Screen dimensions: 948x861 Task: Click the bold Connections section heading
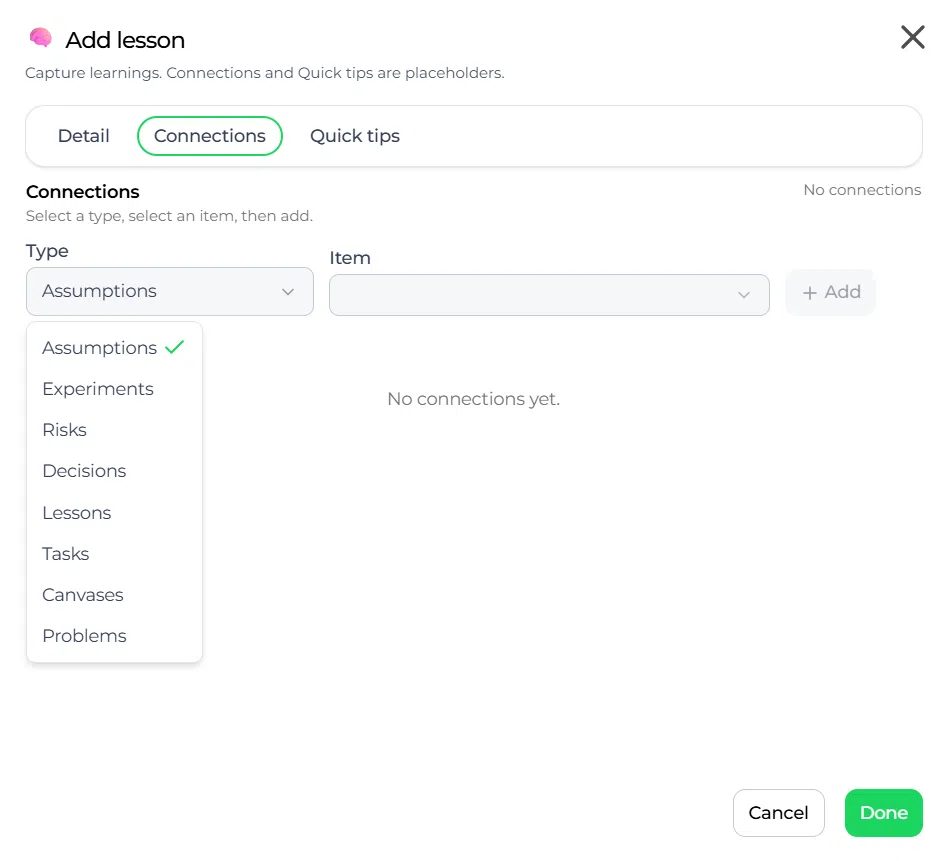coord(83,192)
